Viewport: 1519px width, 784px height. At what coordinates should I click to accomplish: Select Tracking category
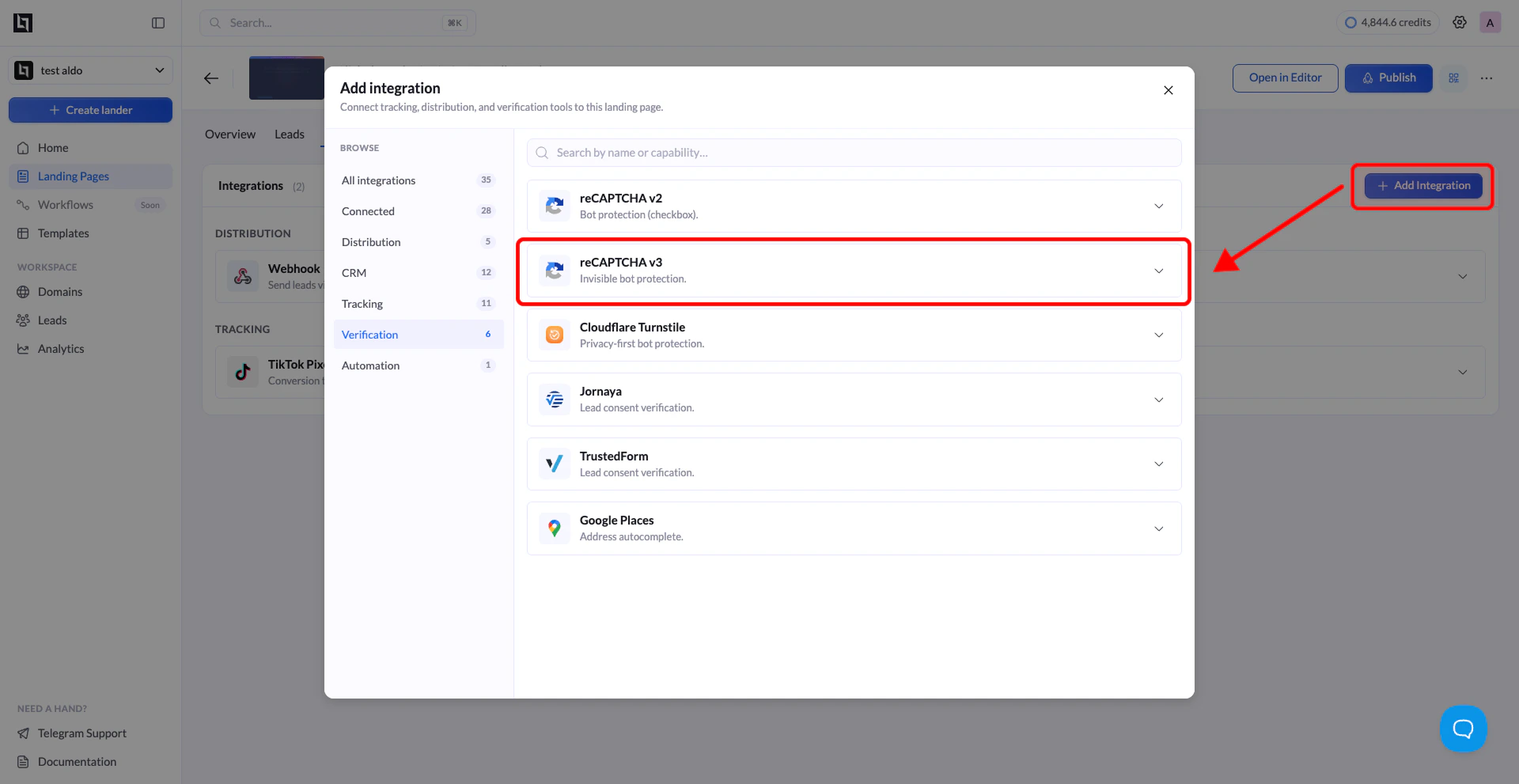pyautogui.click(x=419, y=304)
